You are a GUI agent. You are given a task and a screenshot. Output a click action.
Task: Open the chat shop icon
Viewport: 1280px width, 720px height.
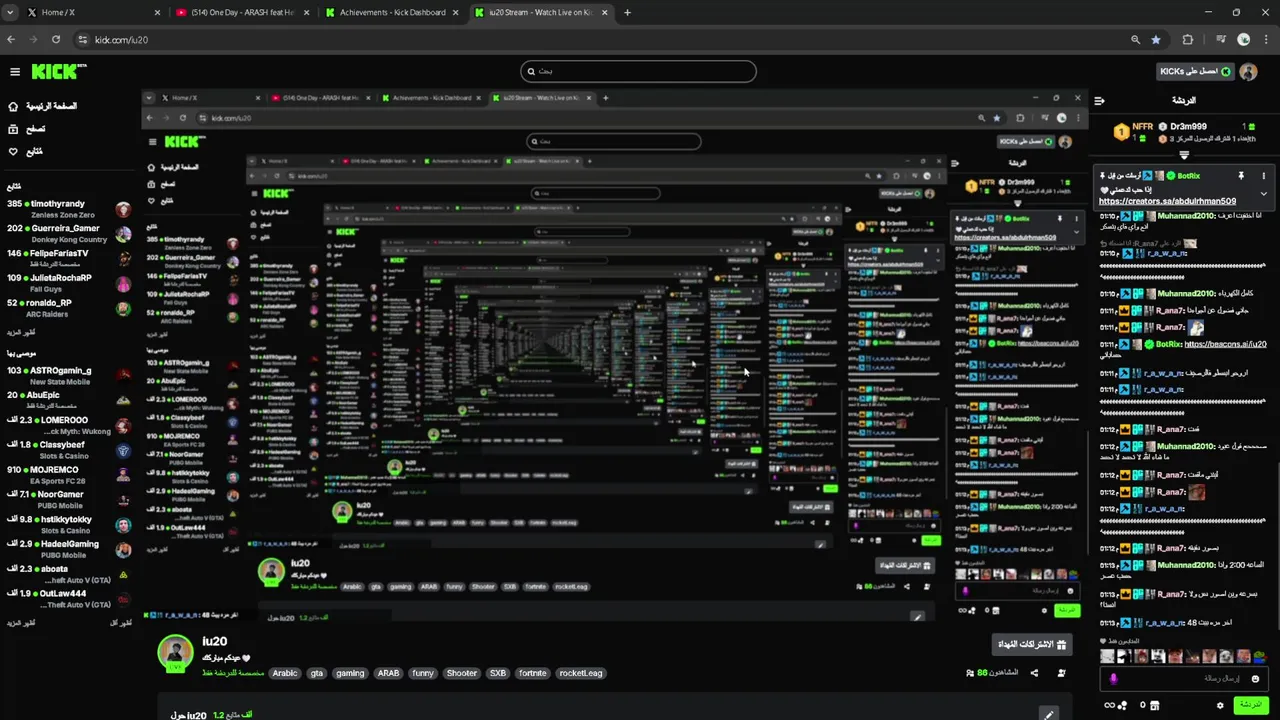coord(1155,705)
